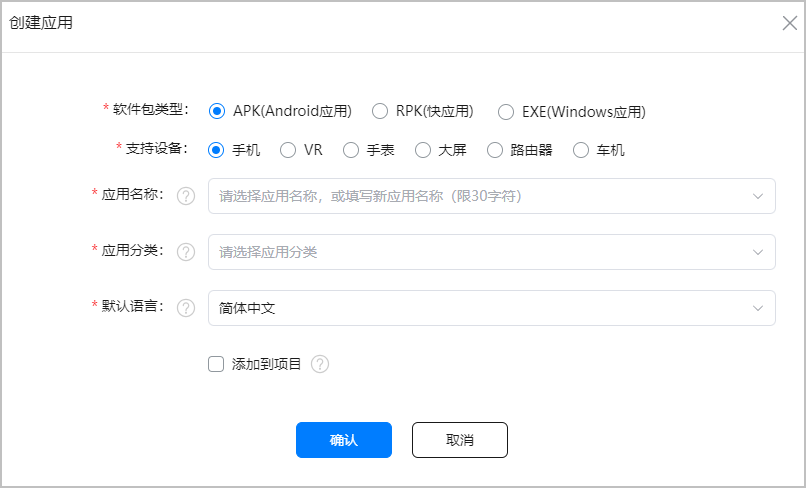
Task: Select RPK(快应用) package type
Action: (x=380, y=111)
